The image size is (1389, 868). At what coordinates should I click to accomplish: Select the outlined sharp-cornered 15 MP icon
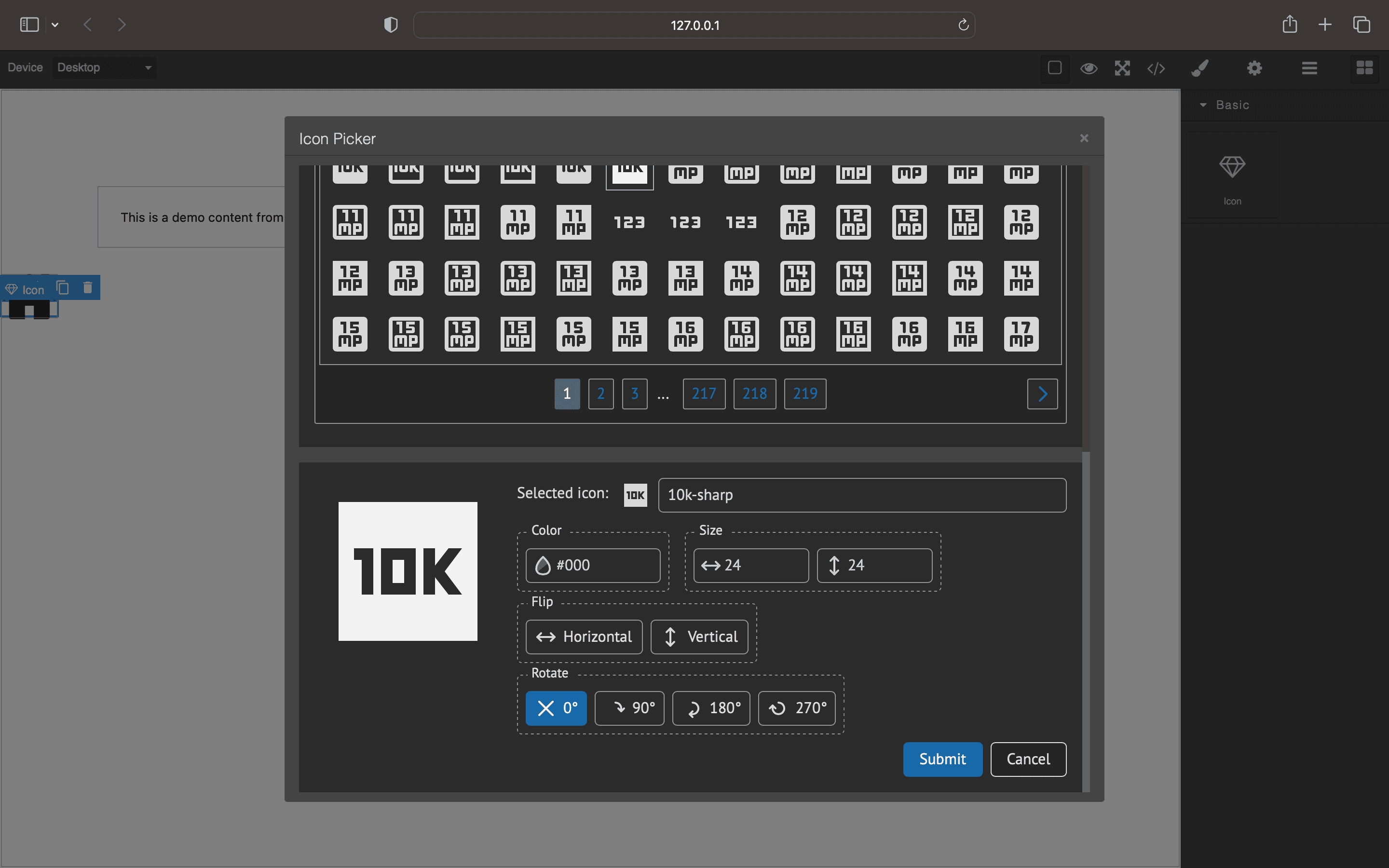click(517, 334)
